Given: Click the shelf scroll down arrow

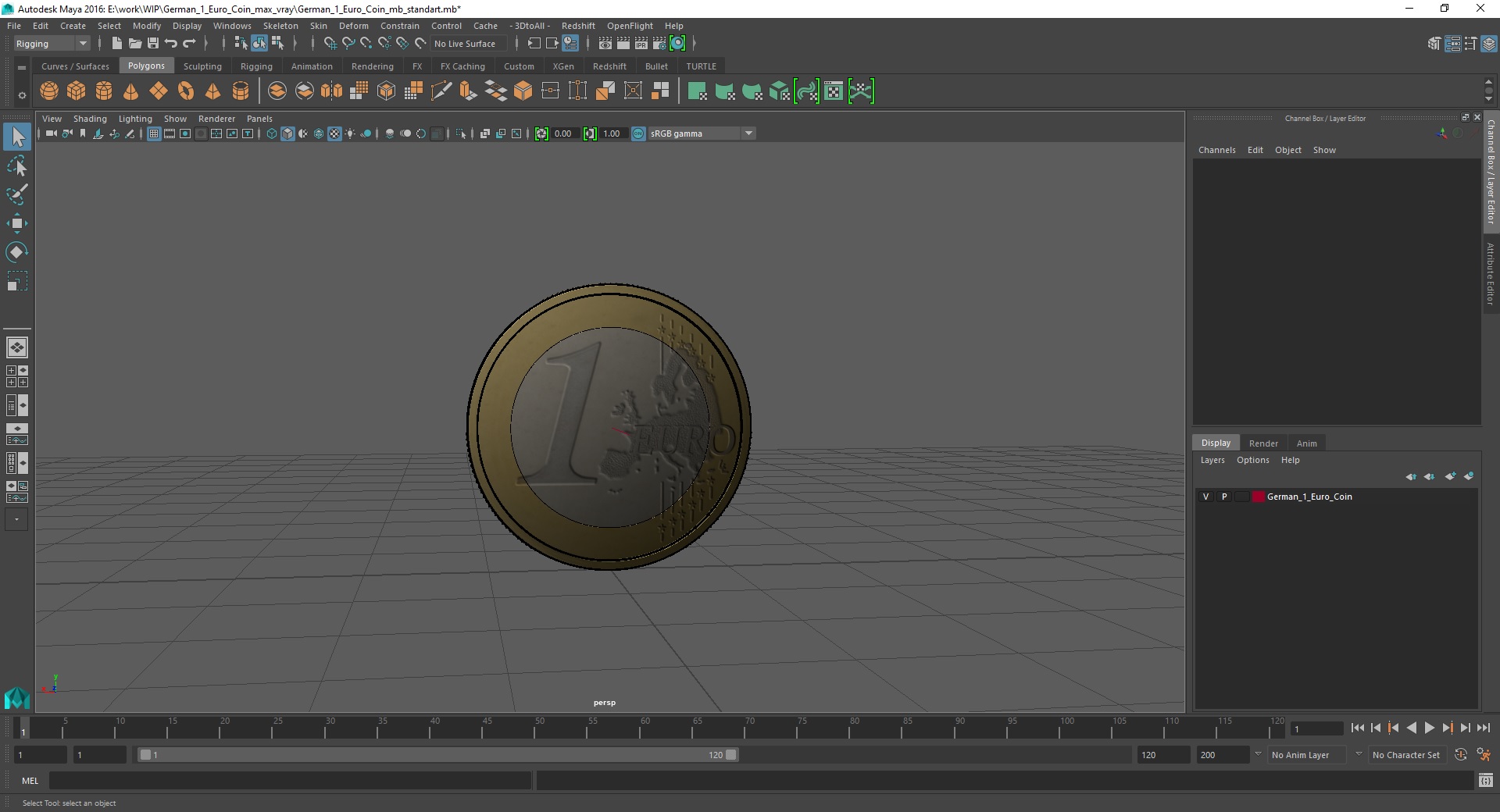Looking at the screenshot, I should coord(1488,99).
